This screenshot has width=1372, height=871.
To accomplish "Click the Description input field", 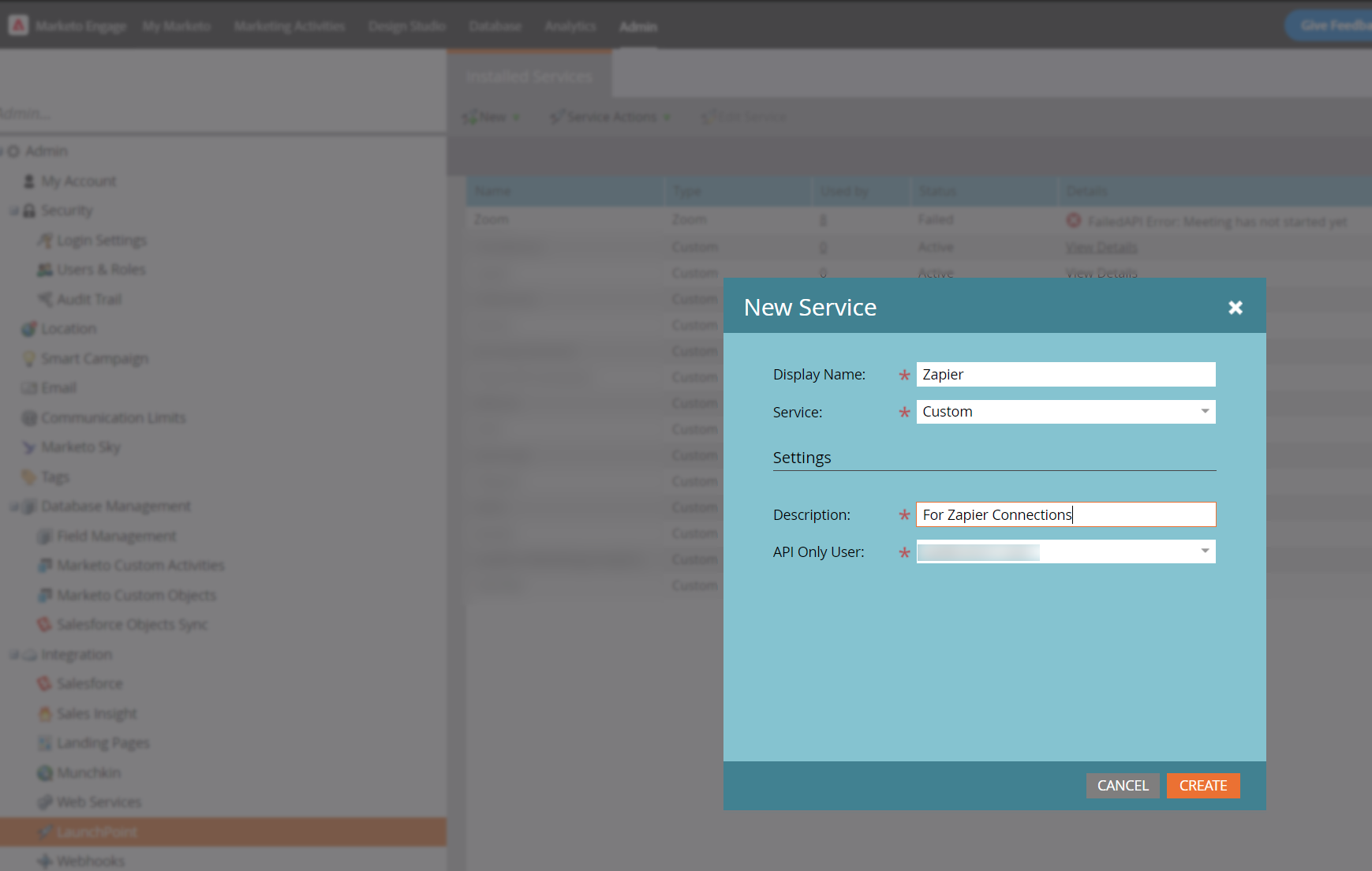I will pyautogui.click(x=1066, y=514).
